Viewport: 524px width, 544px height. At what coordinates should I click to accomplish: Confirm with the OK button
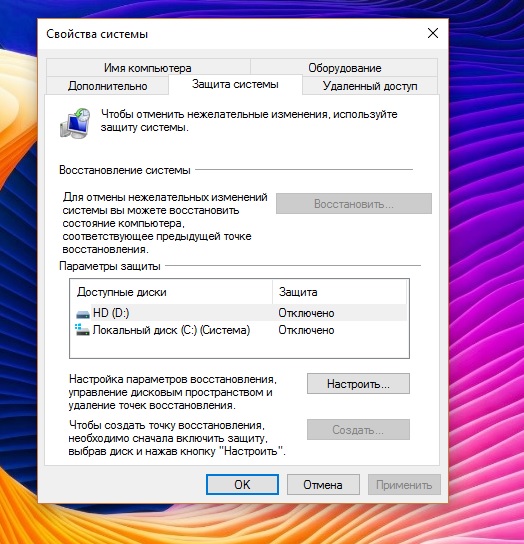[242, 484]
